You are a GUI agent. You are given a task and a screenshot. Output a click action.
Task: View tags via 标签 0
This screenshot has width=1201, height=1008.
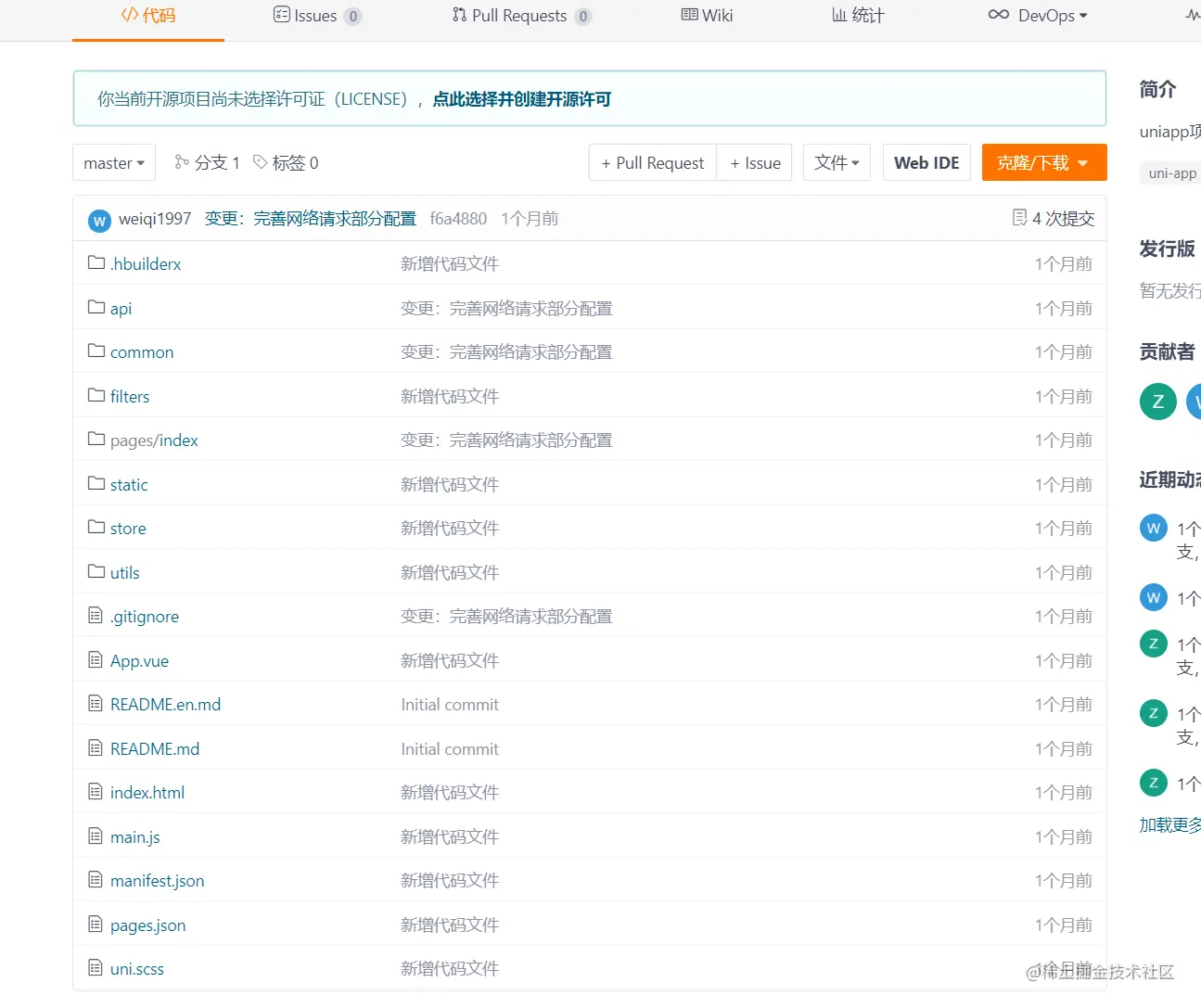coord(286,163)
